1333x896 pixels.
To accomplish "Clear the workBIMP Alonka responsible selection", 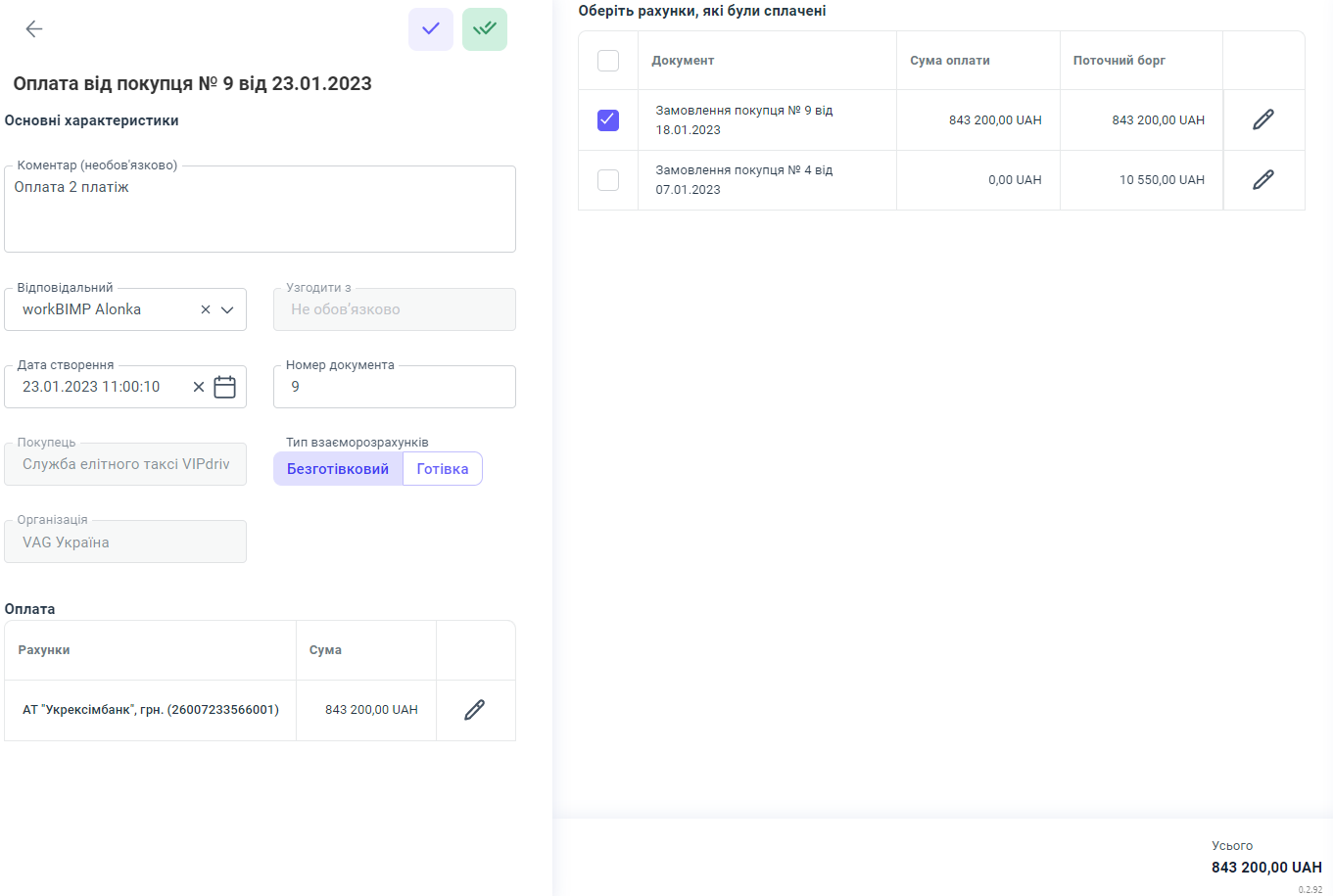I will [x=206, y=309].
